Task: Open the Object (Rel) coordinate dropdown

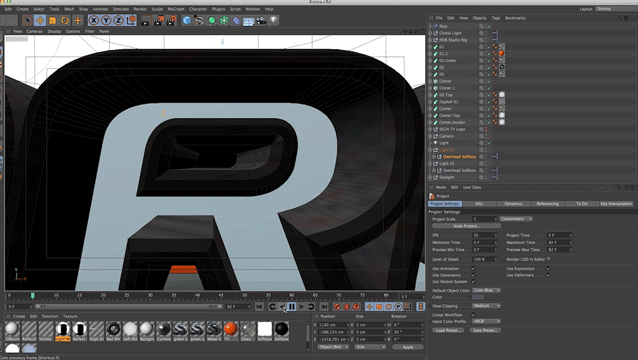Action: tap(333, 347)
